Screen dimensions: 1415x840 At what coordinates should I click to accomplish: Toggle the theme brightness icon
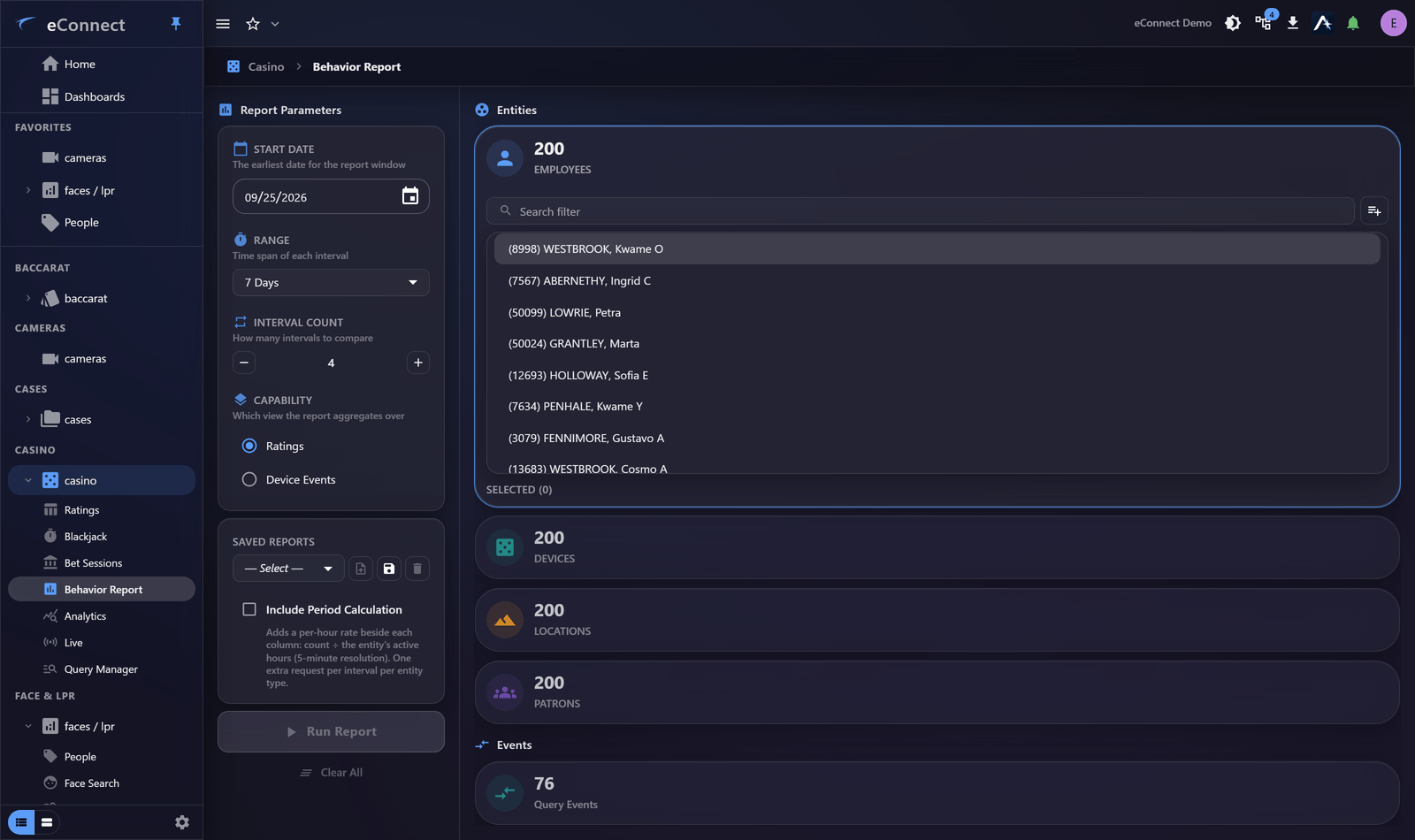pyautogui.click(x=1233, y=23)
